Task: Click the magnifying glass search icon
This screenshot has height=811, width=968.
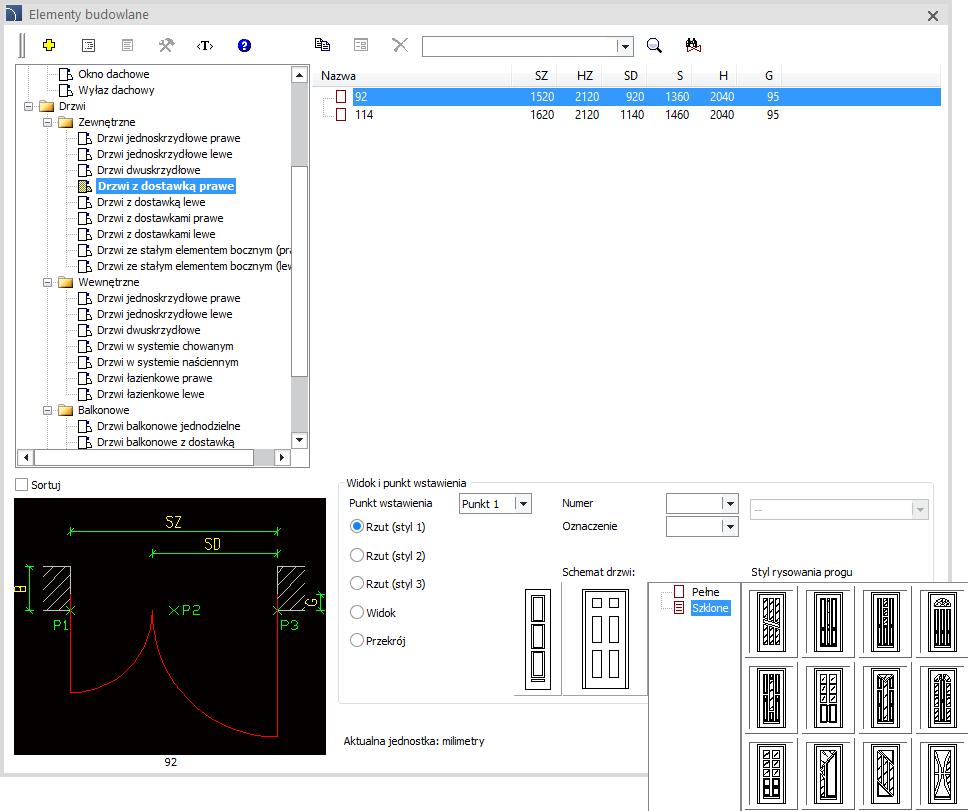Action: [x=654, y=45]
